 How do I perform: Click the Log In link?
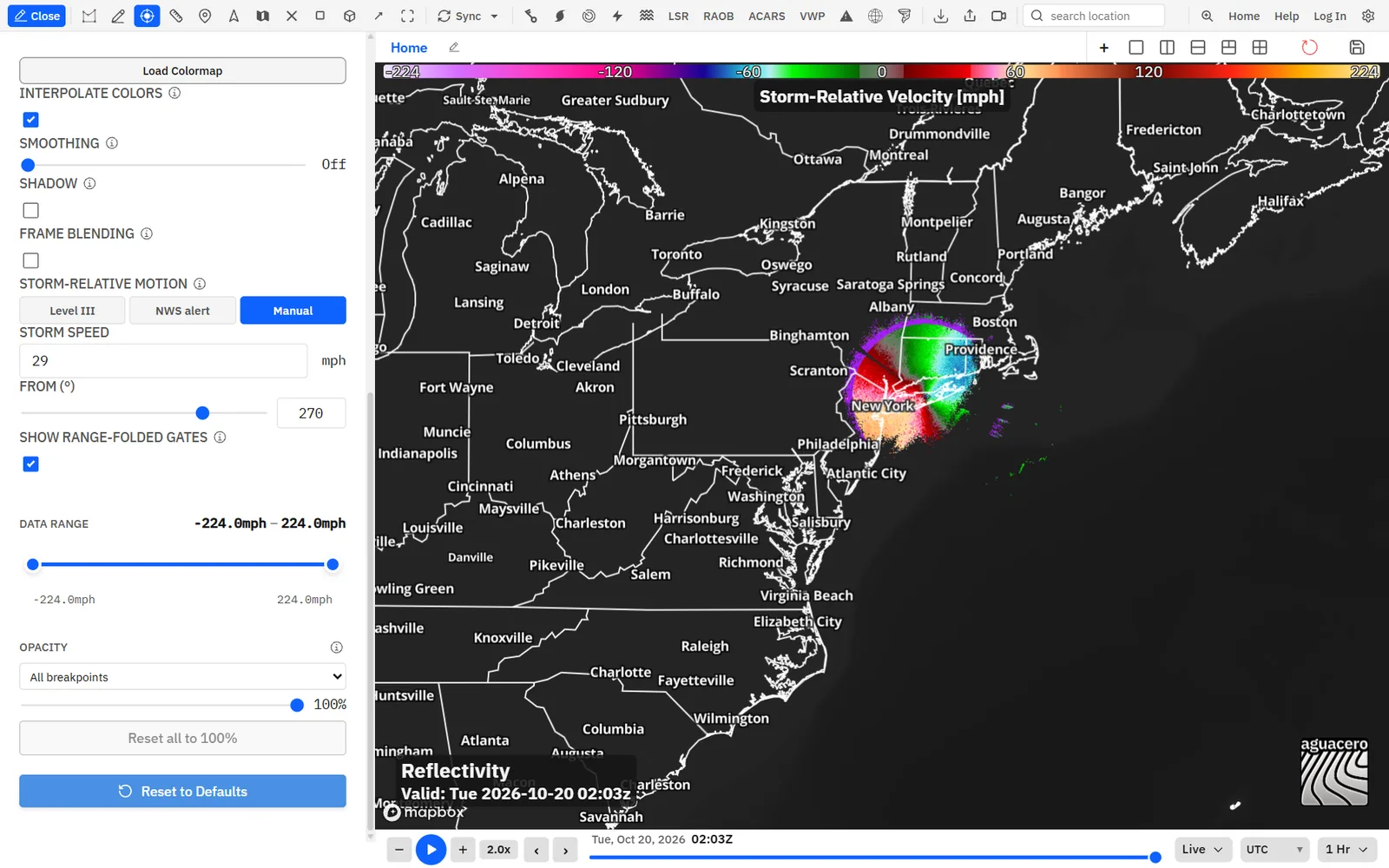[1329, 16]
